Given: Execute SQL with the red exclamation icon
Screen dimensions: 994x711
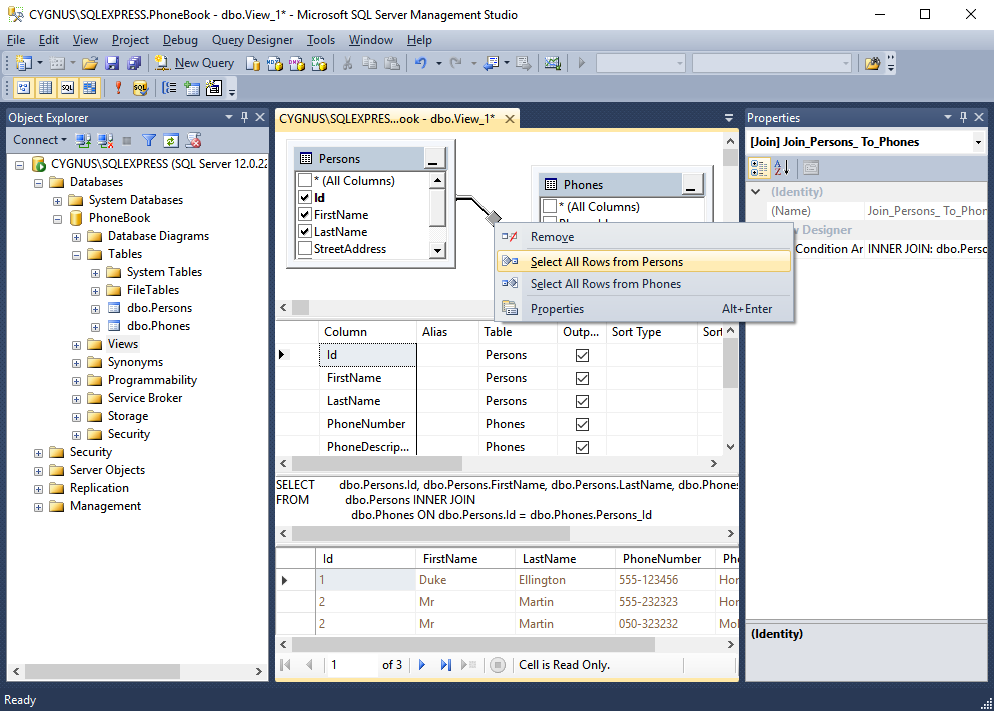Looking at the screenshot, I should coord(118,87).
